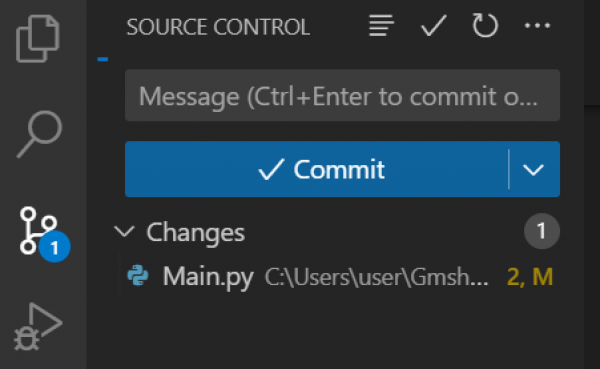Focus the commit Message input box
This screenshot has width=600, height=369.
click(342, 95)
